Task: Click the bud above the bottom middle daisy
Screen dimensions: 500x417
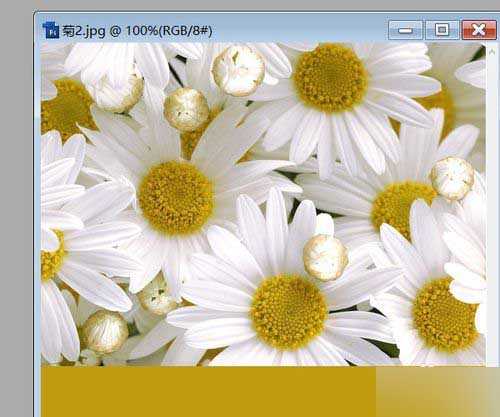Action: pos(325,257)
